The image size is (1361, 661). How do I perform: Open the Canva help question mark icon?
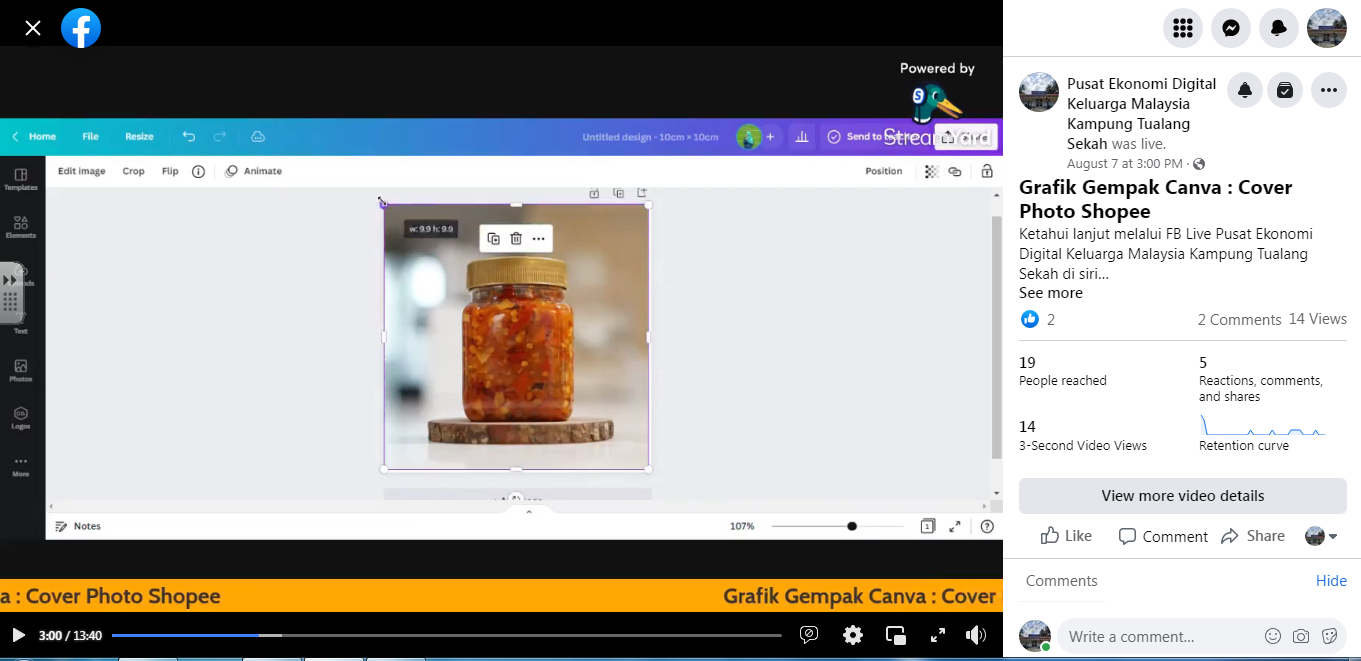(x=987, y=526)
